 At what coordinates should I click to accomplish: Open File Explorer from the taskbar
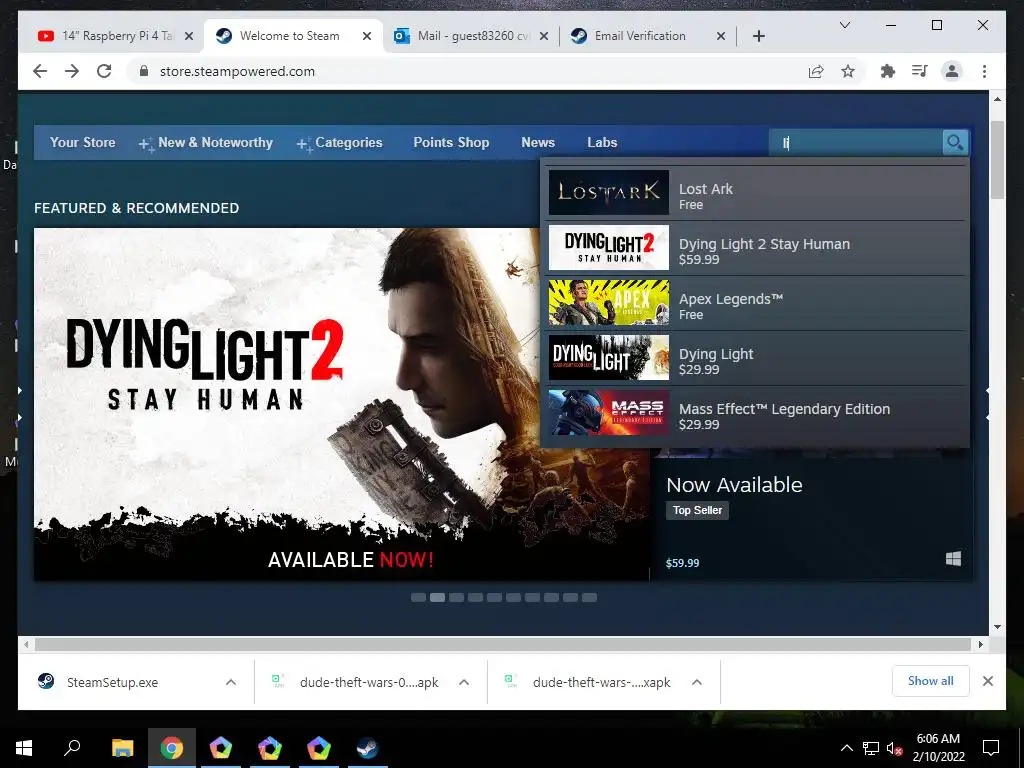click(x=122, y=748)
